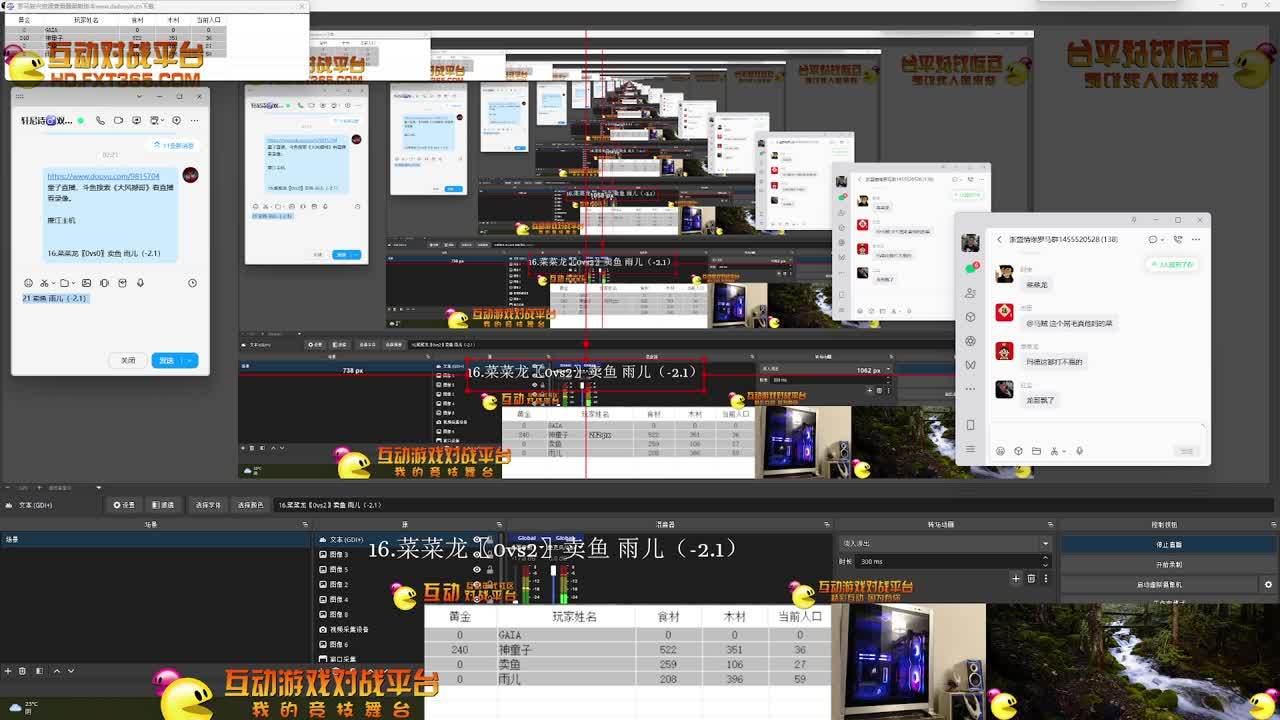Toggle lock on 图像 3 source

tap(491, 554)
